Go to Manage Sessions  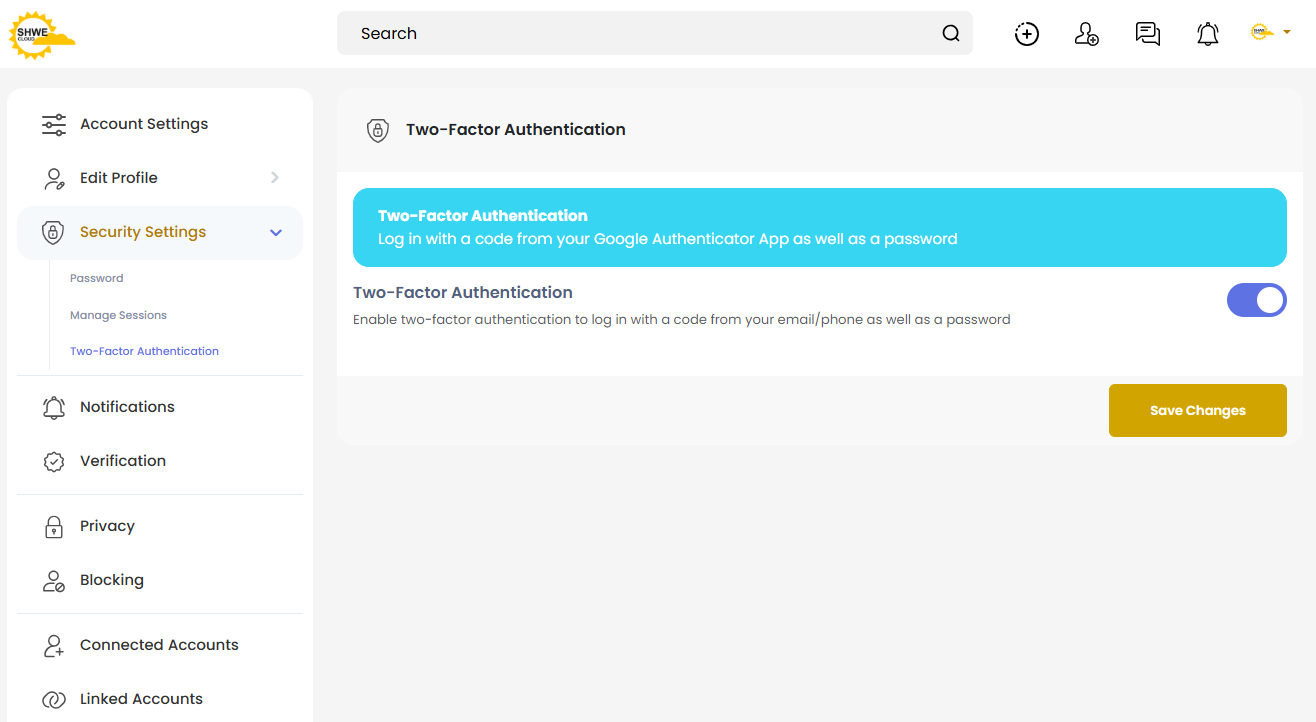coord(118,315)
